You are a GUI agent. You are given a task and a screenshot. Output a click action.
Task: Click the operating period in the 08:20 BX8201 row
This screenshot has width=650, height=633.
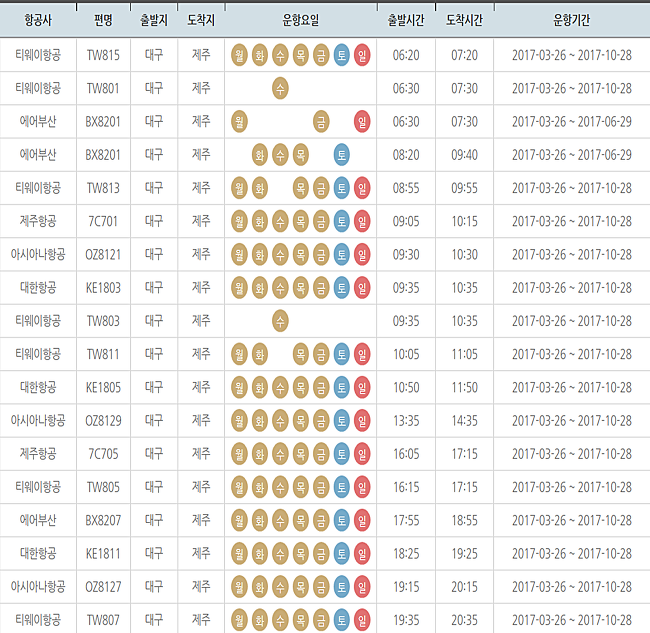pyautogui.click(x=572, y=155)
